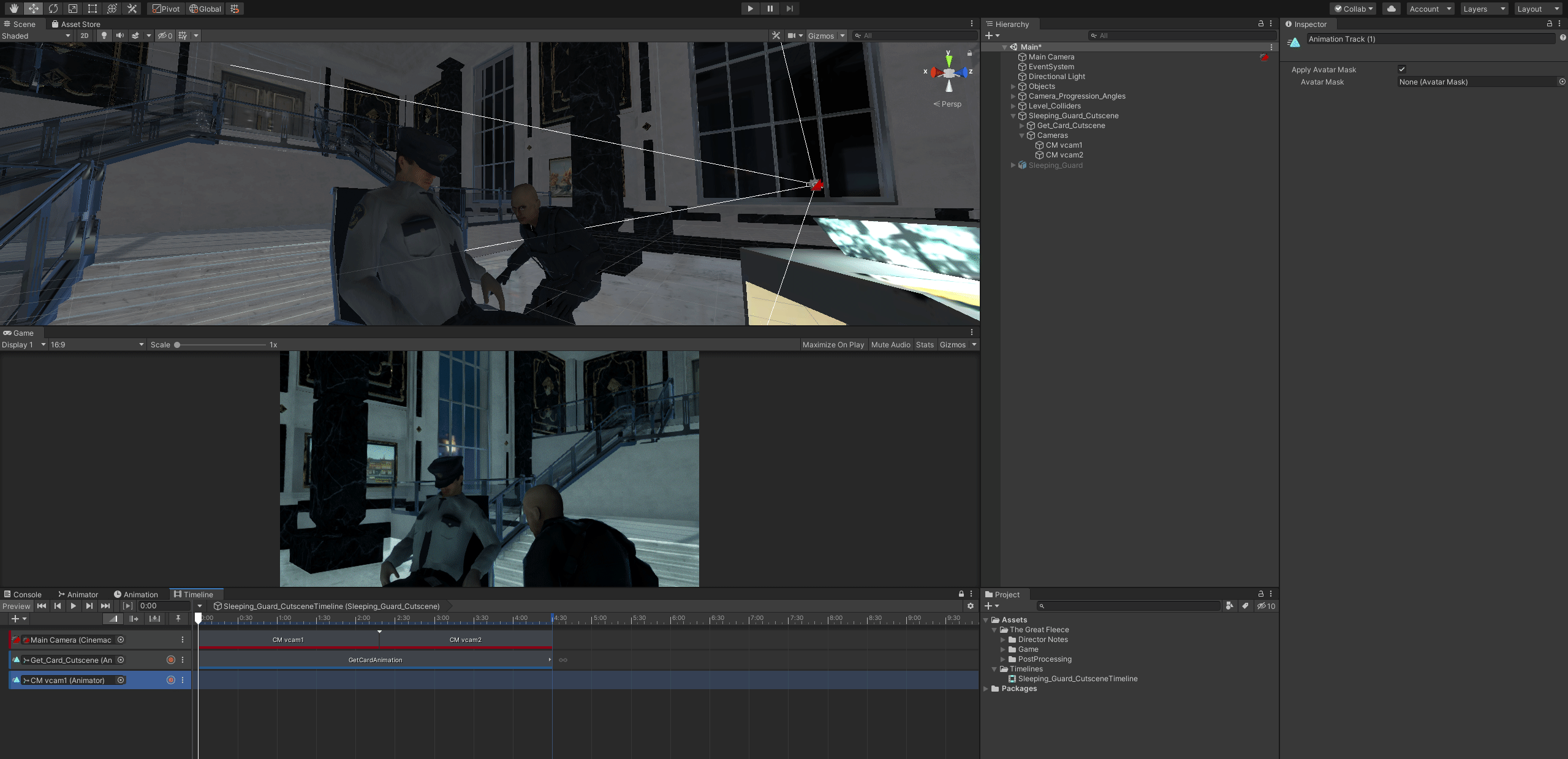Open the Layers dropdown

1483,9
